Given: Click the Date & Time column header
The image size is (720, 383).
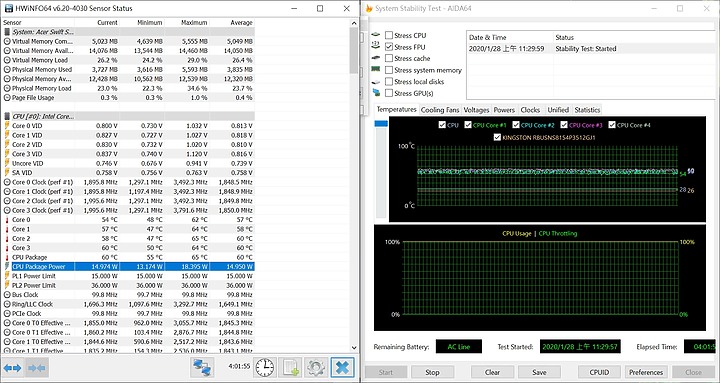Looking at the screenshot, I should (510, 37).
